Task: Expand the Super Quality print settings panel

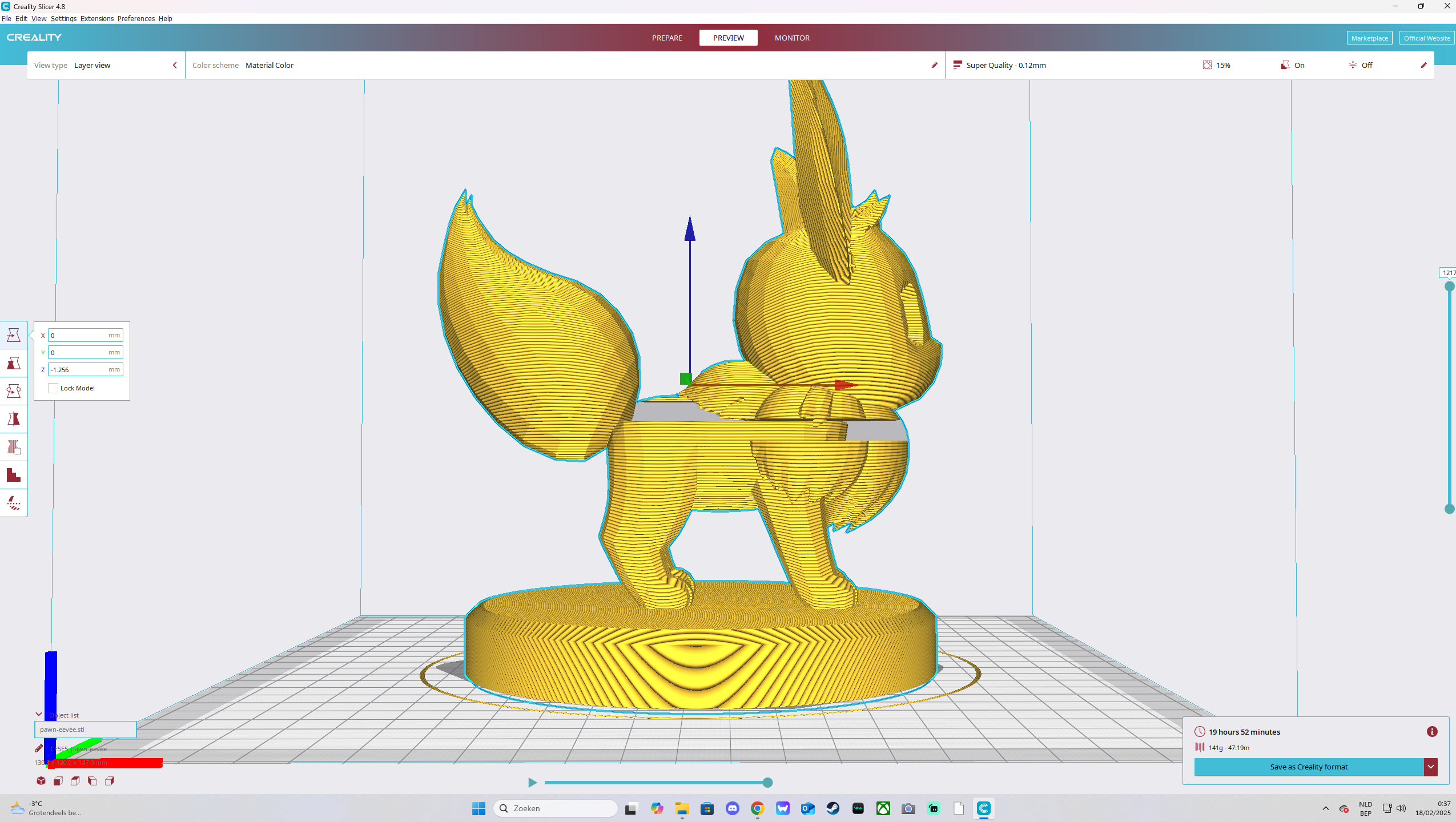Action: point(1189,65)
